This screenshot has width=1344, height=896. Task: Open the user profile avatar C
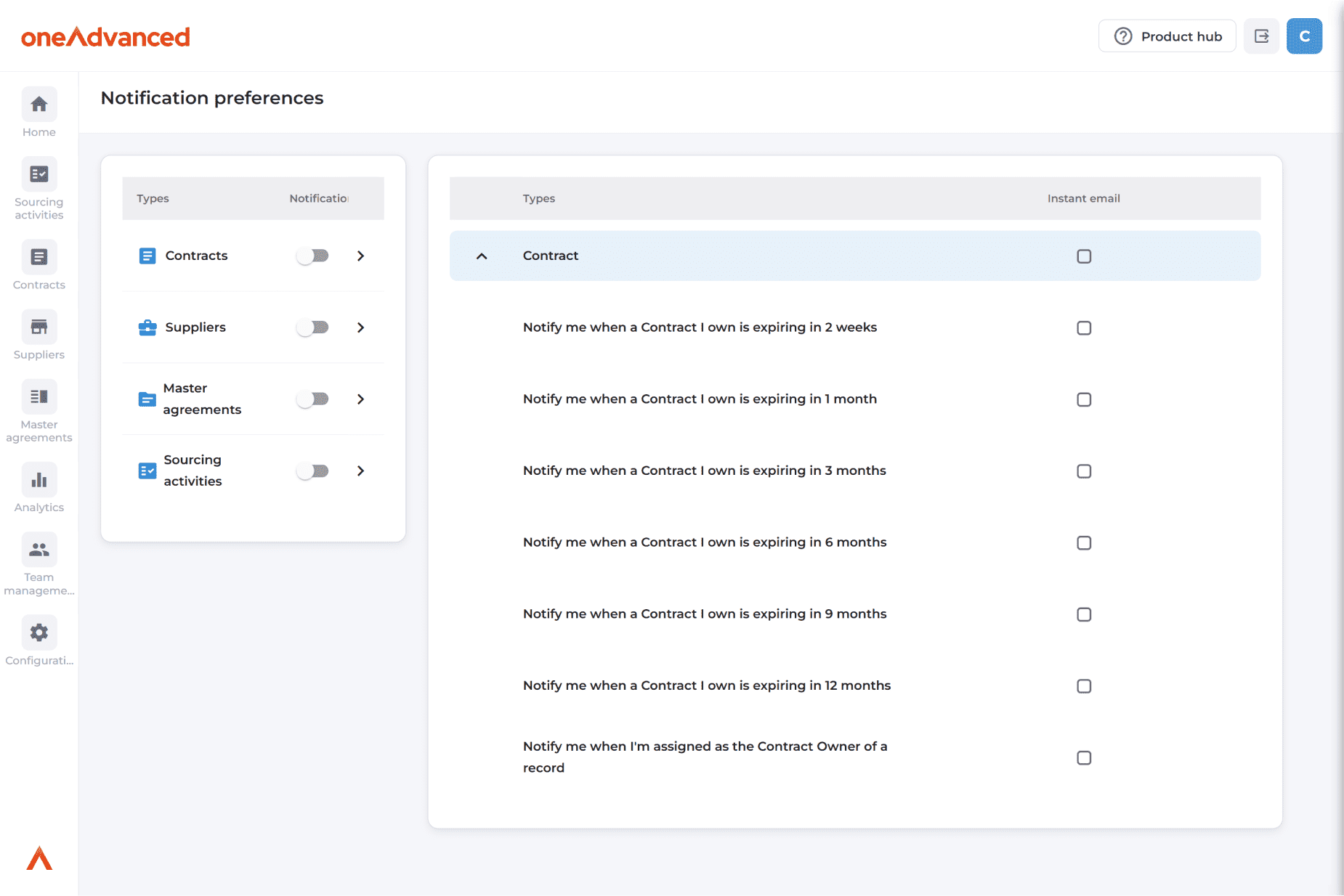1304,36
